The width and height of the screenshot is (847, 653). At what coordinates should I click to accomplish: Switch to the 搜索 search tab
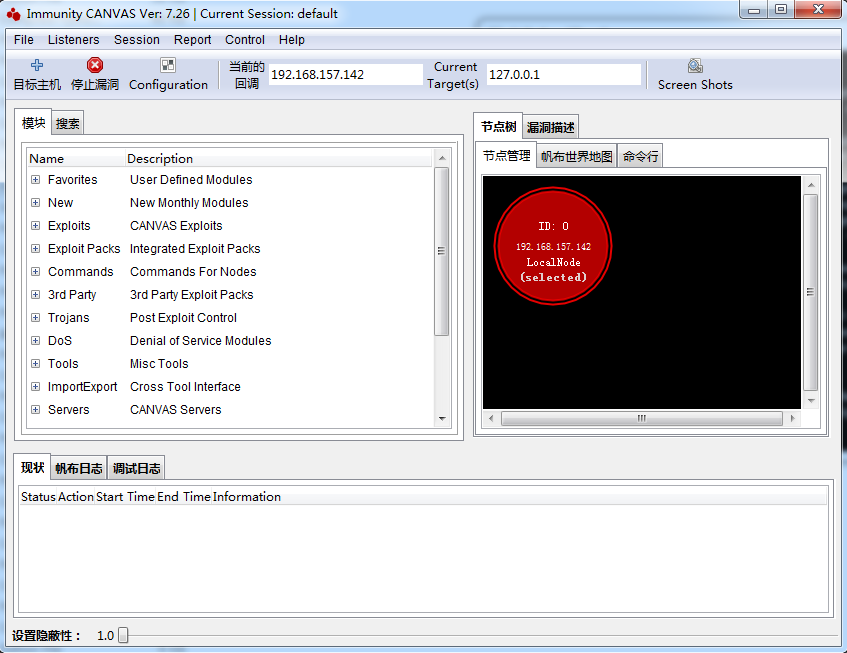point(68,124)
